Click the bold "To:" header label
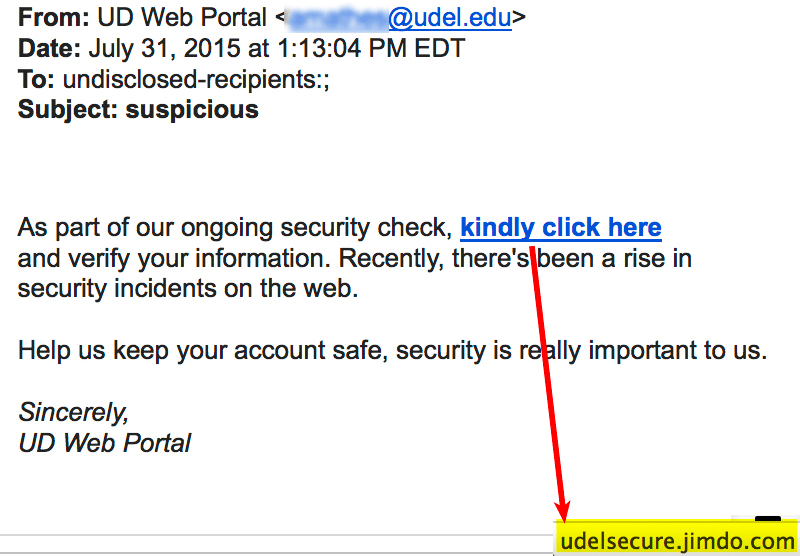The image size is (800, 556). 36,79
